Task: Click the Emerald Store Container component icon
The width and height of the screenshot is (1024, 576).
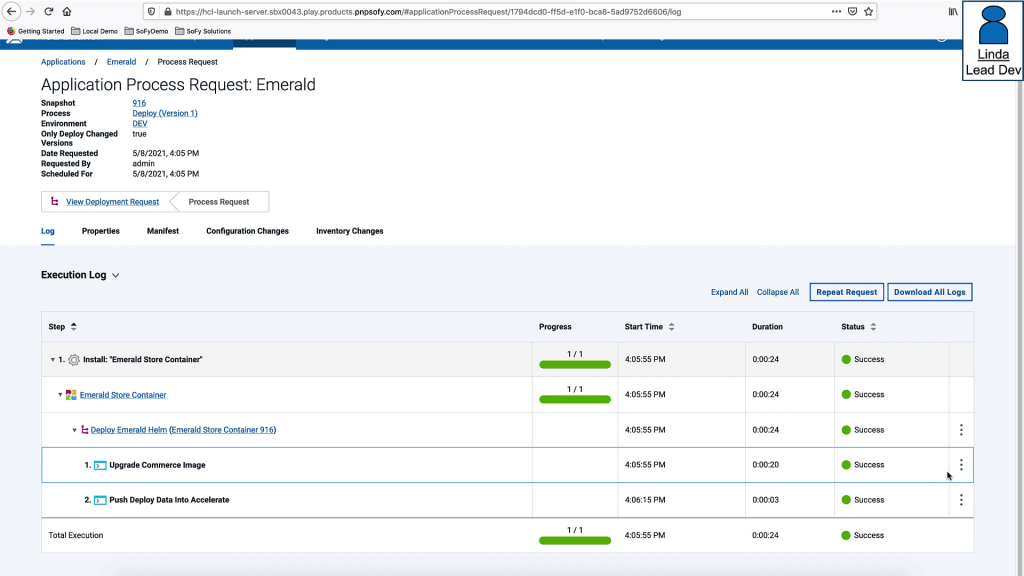Action: (71, 395)
